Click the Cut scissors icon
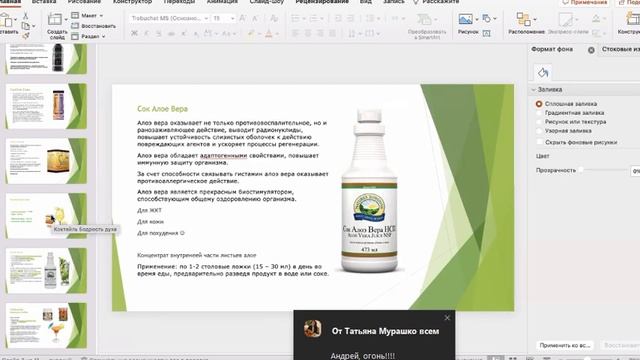 [26, 16]
